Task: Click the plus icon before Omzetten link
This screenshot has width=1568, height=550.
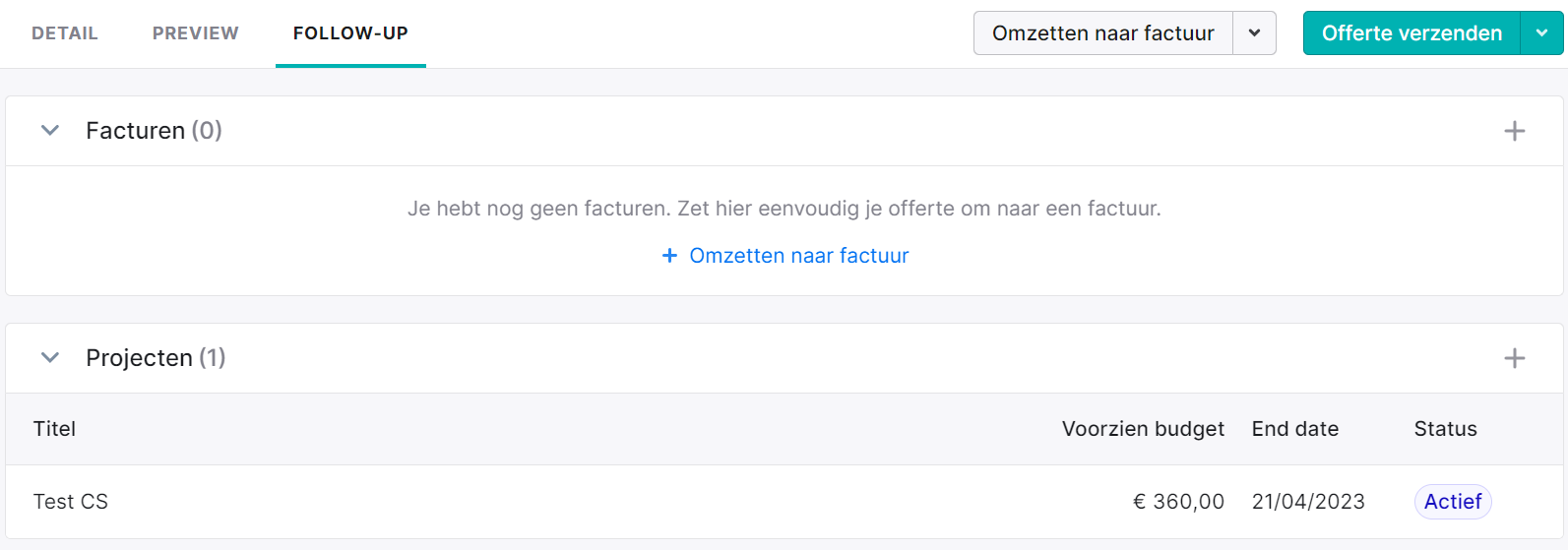Action: [669, 256]
